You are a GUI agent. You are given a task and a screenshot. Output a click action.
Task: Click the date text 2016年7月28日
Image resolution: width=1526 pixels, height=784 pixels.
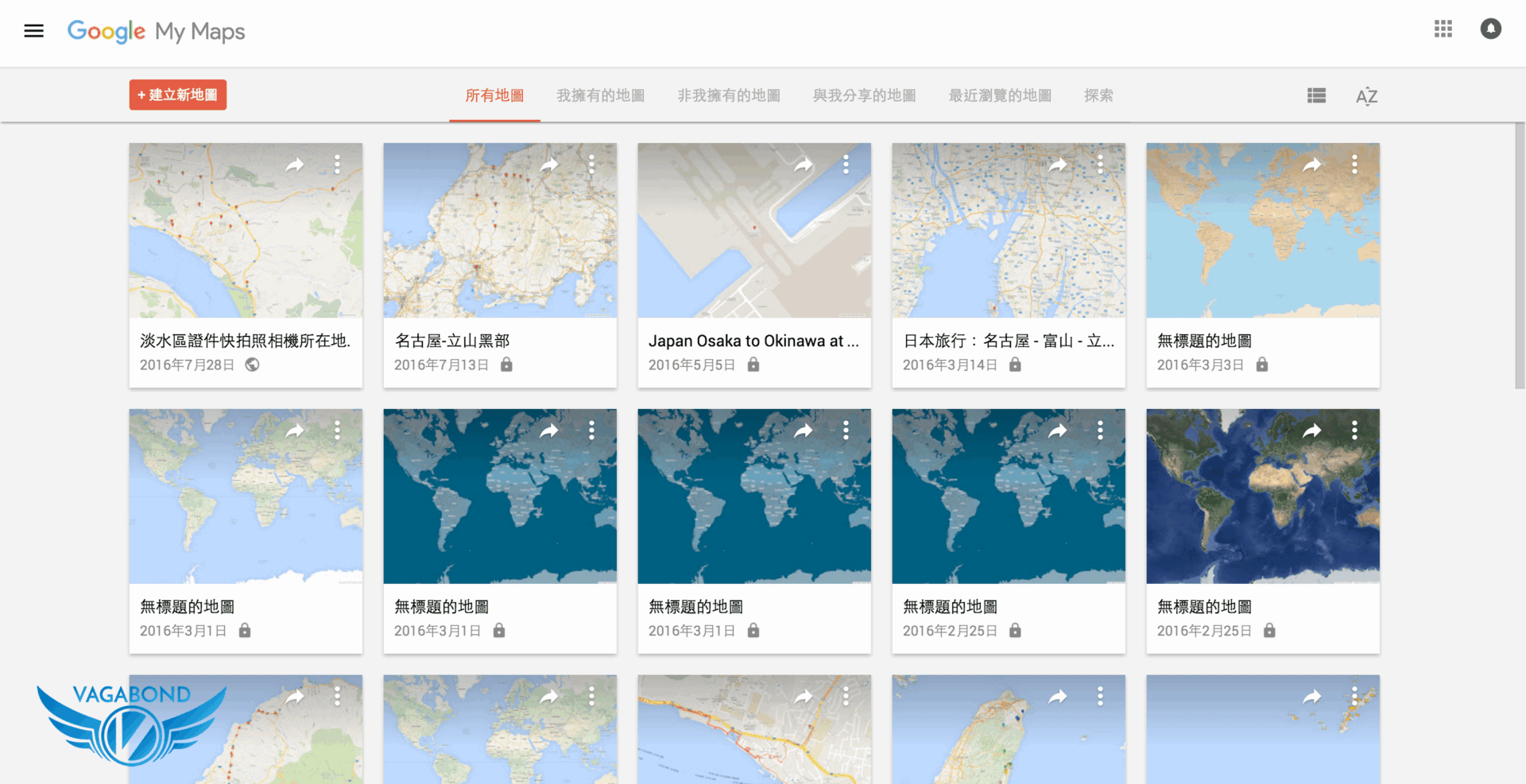coord(188,365)
